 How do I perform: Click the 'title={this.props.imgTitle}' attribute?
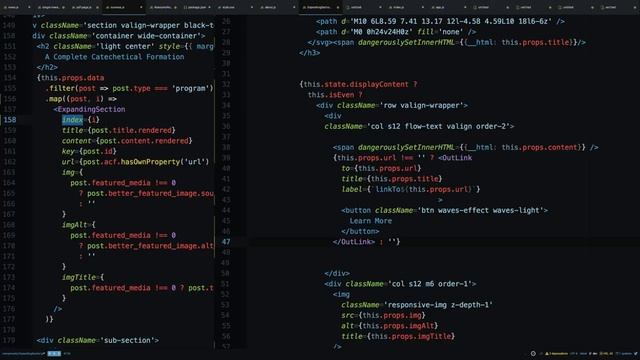(398, 336)
